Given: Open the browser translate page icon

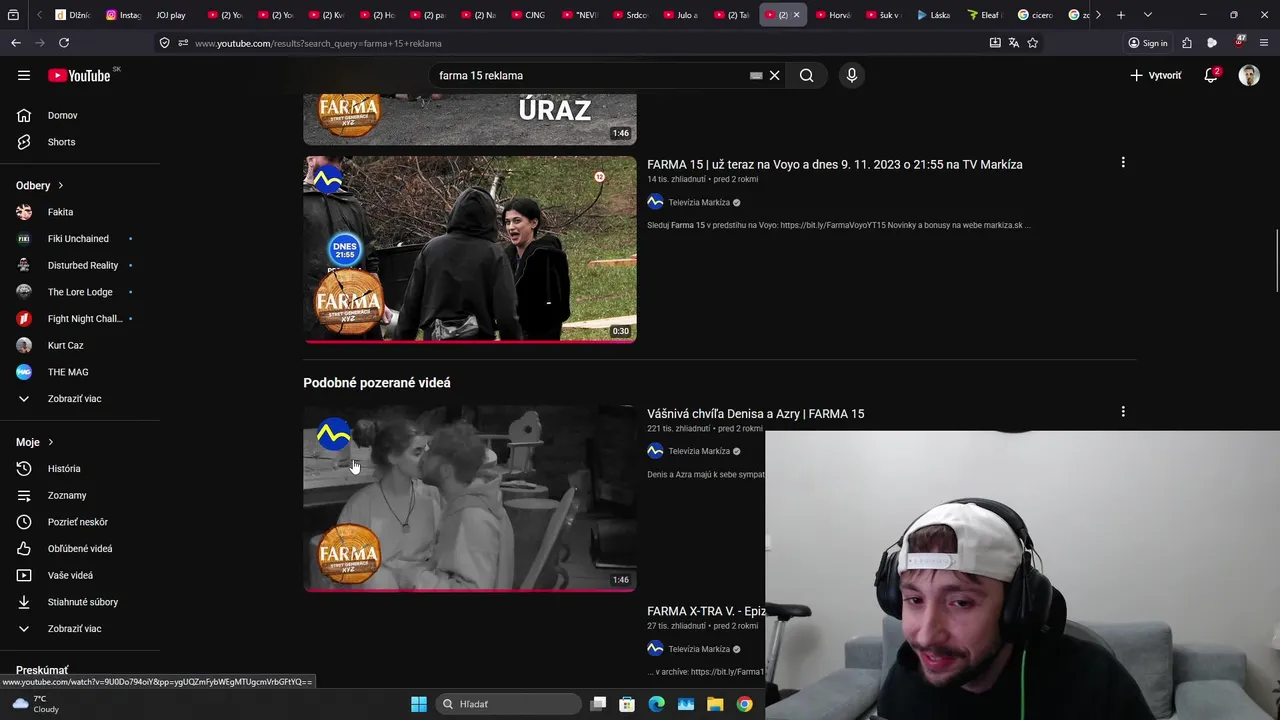Looking at the screenshot, I should (x=1014, y=43).
